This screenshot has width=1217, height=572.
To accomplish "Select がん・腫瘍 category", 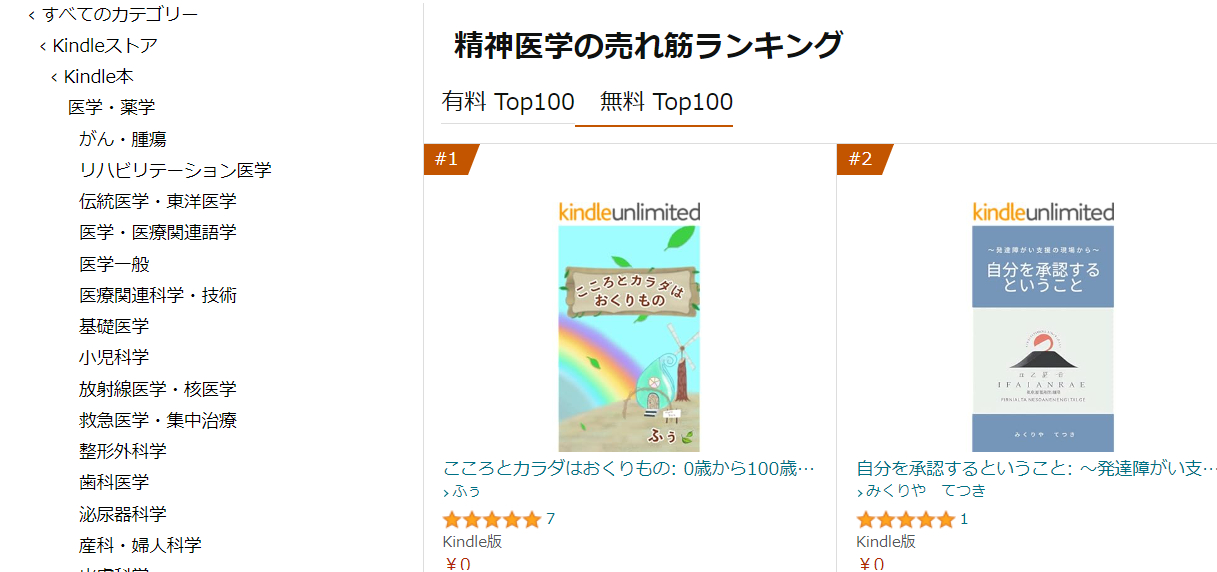I will [x=122, y=139].
